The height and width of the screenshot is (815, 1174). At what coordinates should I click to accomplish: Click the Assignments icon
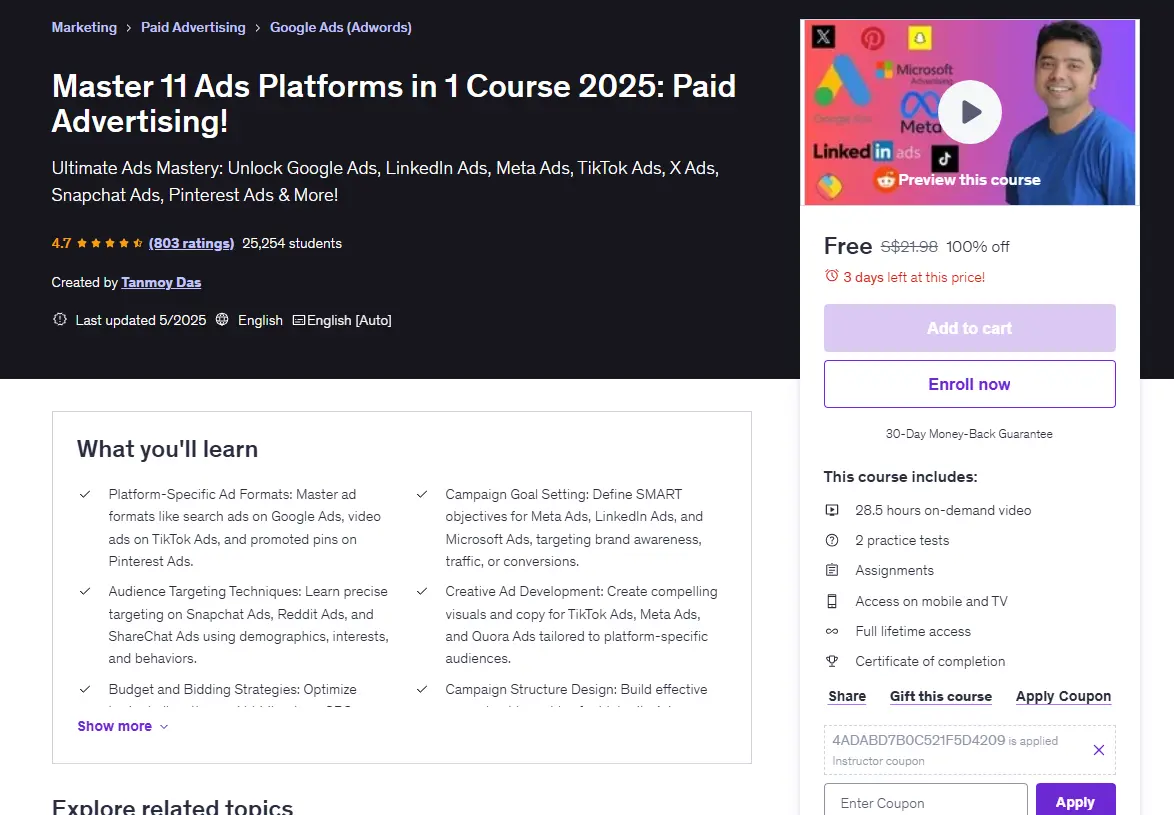point(832,570)
